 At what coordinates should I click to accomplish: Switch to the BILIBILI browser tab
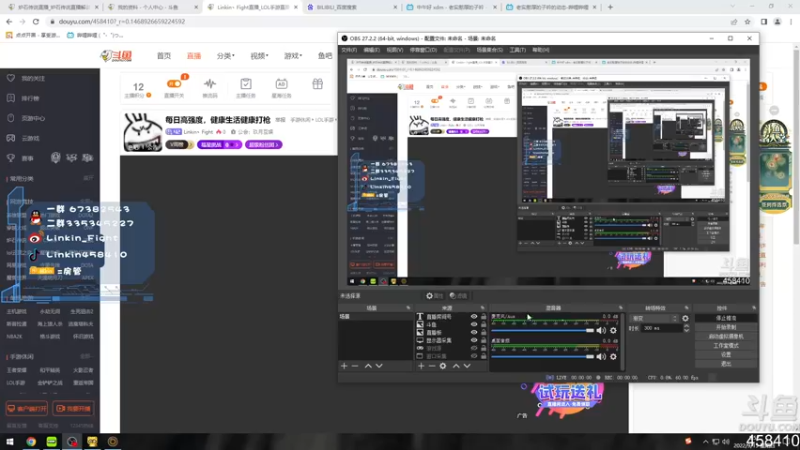(352, 7)
